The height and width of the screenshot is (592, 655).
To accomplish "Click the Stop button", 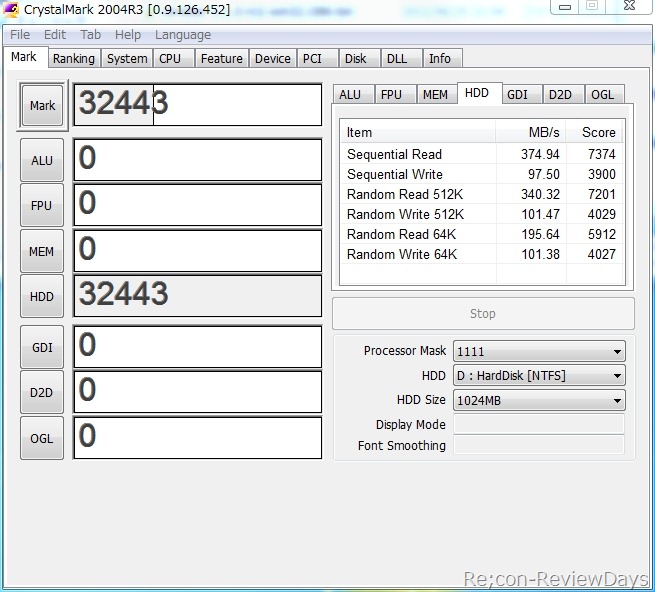I will tap(482, 314).
